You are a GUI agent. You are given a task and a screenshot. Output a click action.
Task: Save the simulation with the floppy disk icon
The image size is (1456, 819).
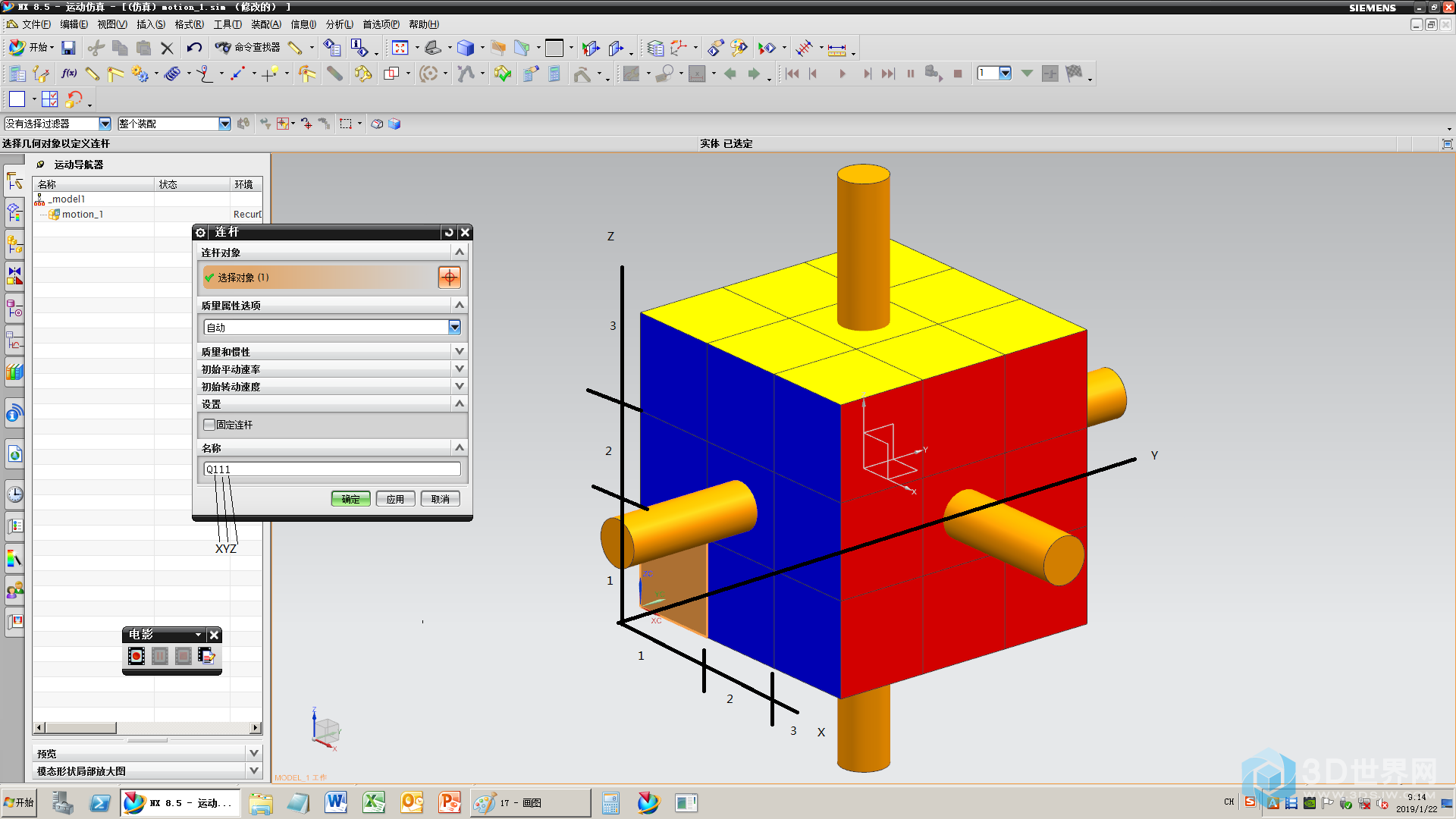pos(68,48)
